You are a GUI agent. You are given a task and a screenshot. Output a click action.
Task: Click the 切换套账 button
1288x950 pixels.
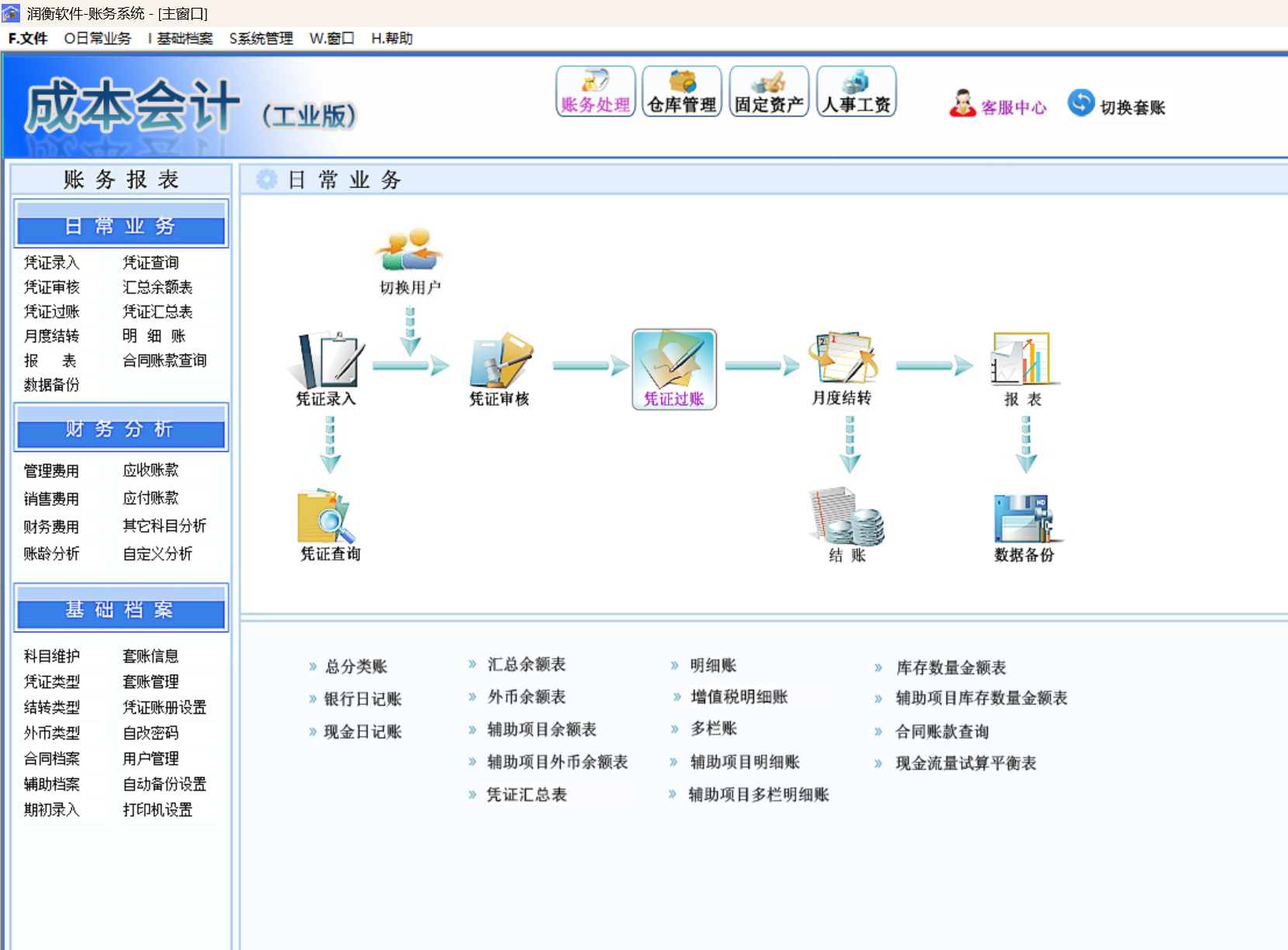click(x=1117, y=104)
